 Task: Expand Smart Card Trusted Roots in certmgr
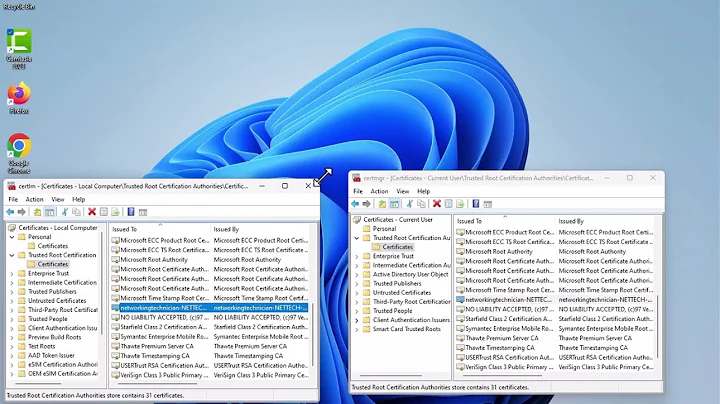click(x=357, y=329)
